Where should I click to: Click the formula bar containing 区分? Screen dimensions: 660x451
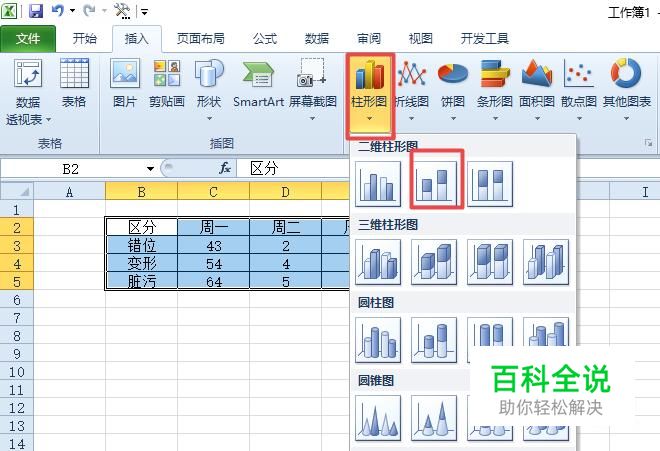[293, 168]
